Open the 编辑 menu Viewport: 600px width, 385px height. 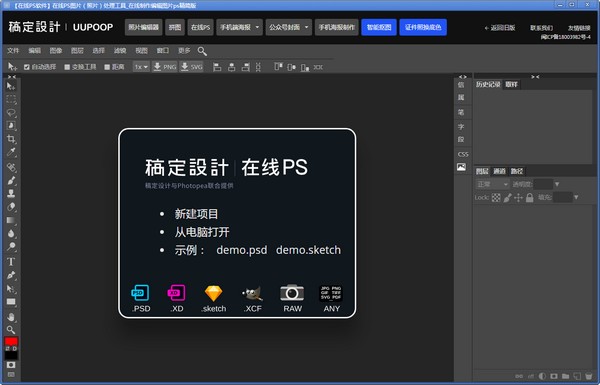tap(34, 51)
